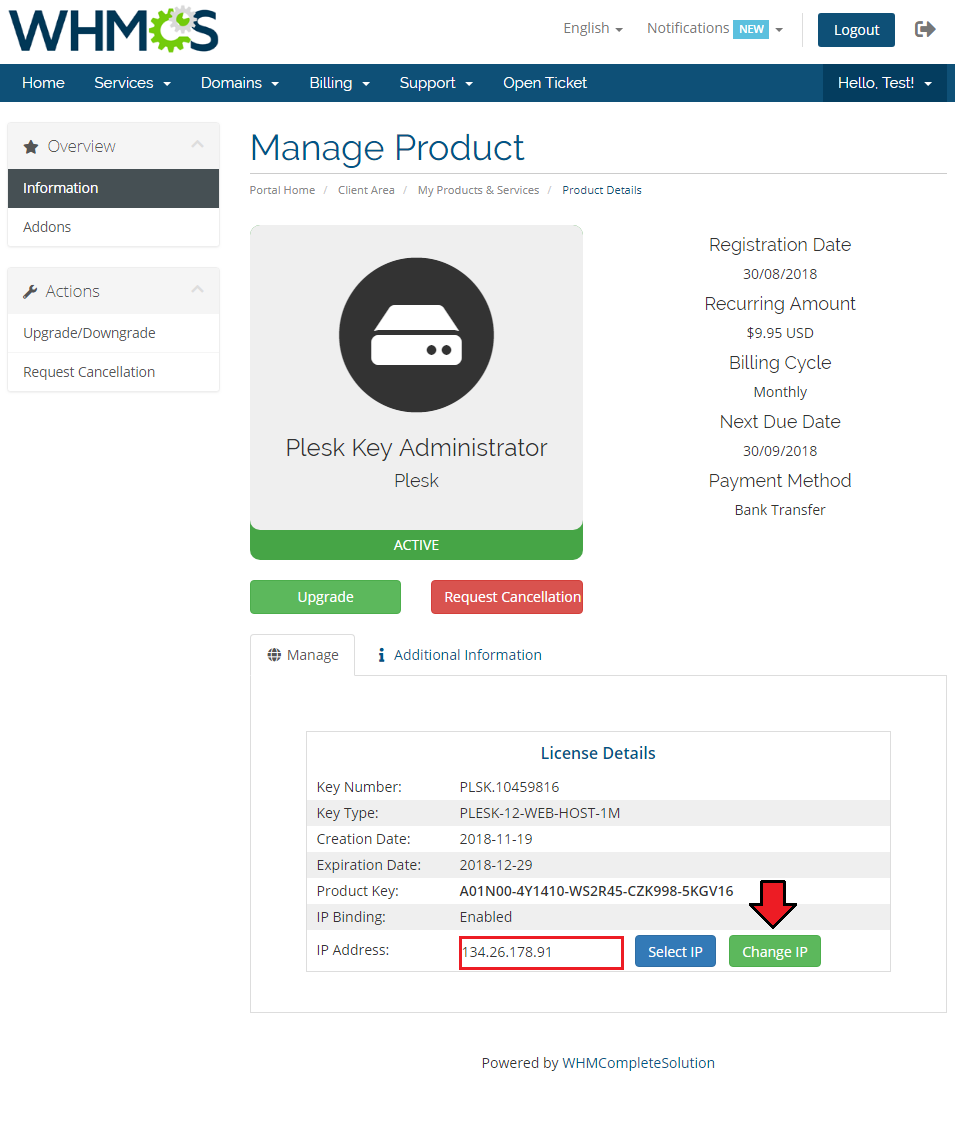This screenshot has width=955, height=1127.
Task: Open the WHMCompleteSolution footer link
Action: point(638,1062)
